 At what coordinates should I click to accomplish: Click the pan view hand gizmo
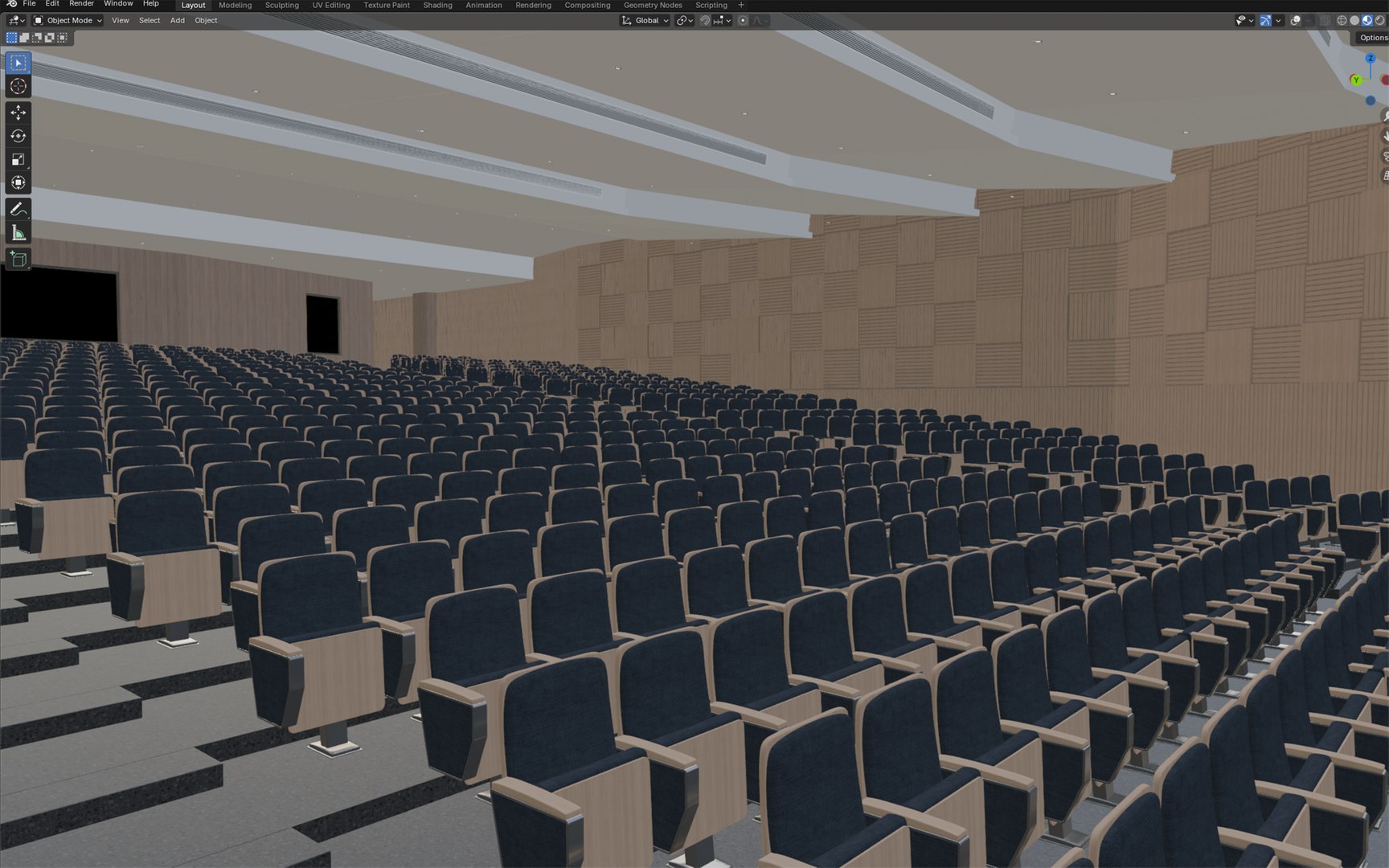(x=1384, y=137)
